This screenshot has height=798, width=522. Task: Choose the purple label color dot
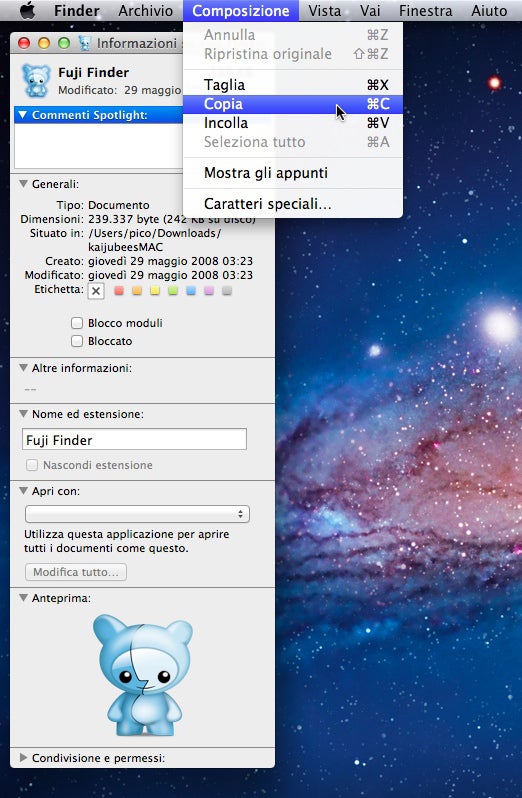click(x=209, y=291)
